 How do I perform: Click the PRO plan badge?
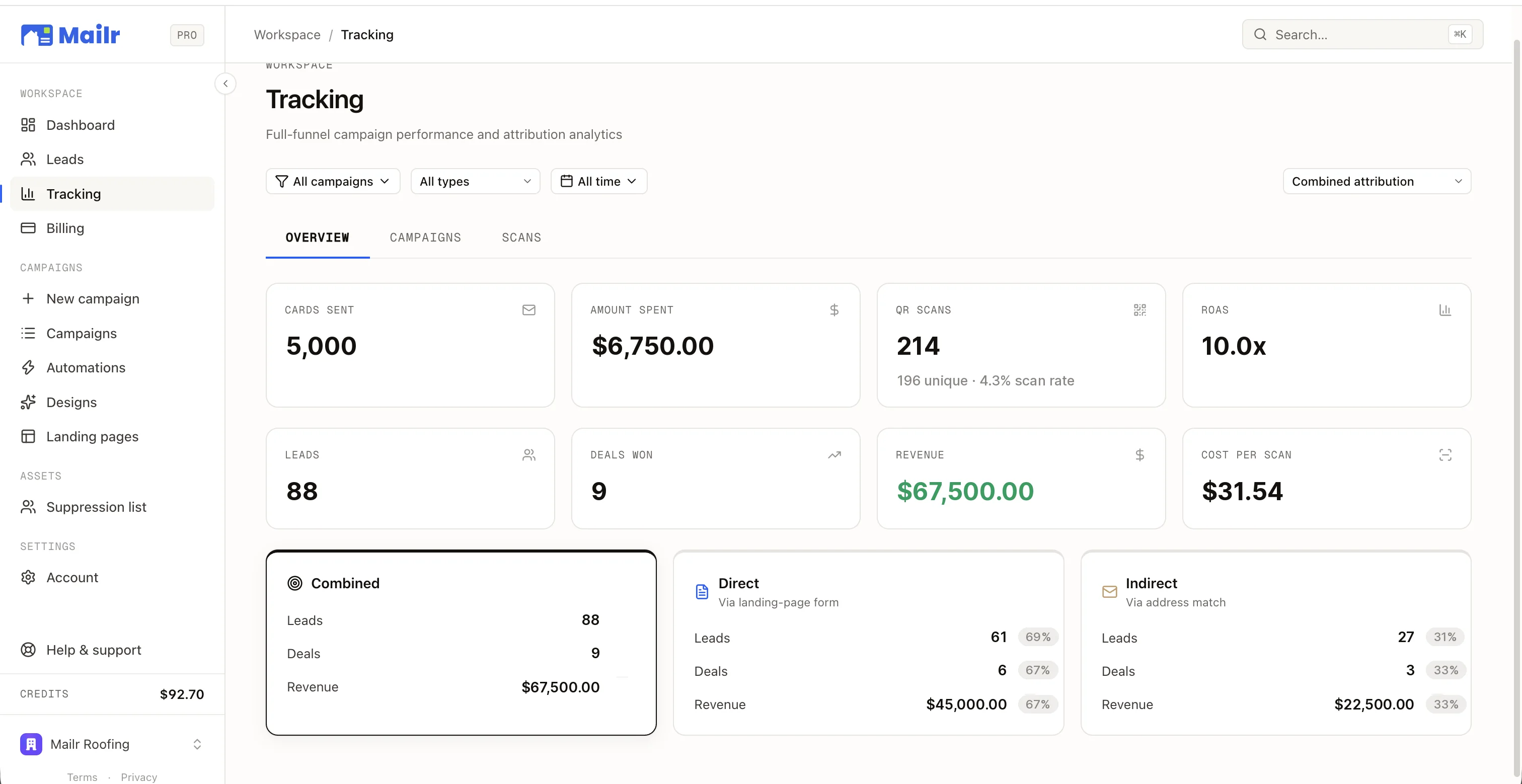tap(187, 35)
